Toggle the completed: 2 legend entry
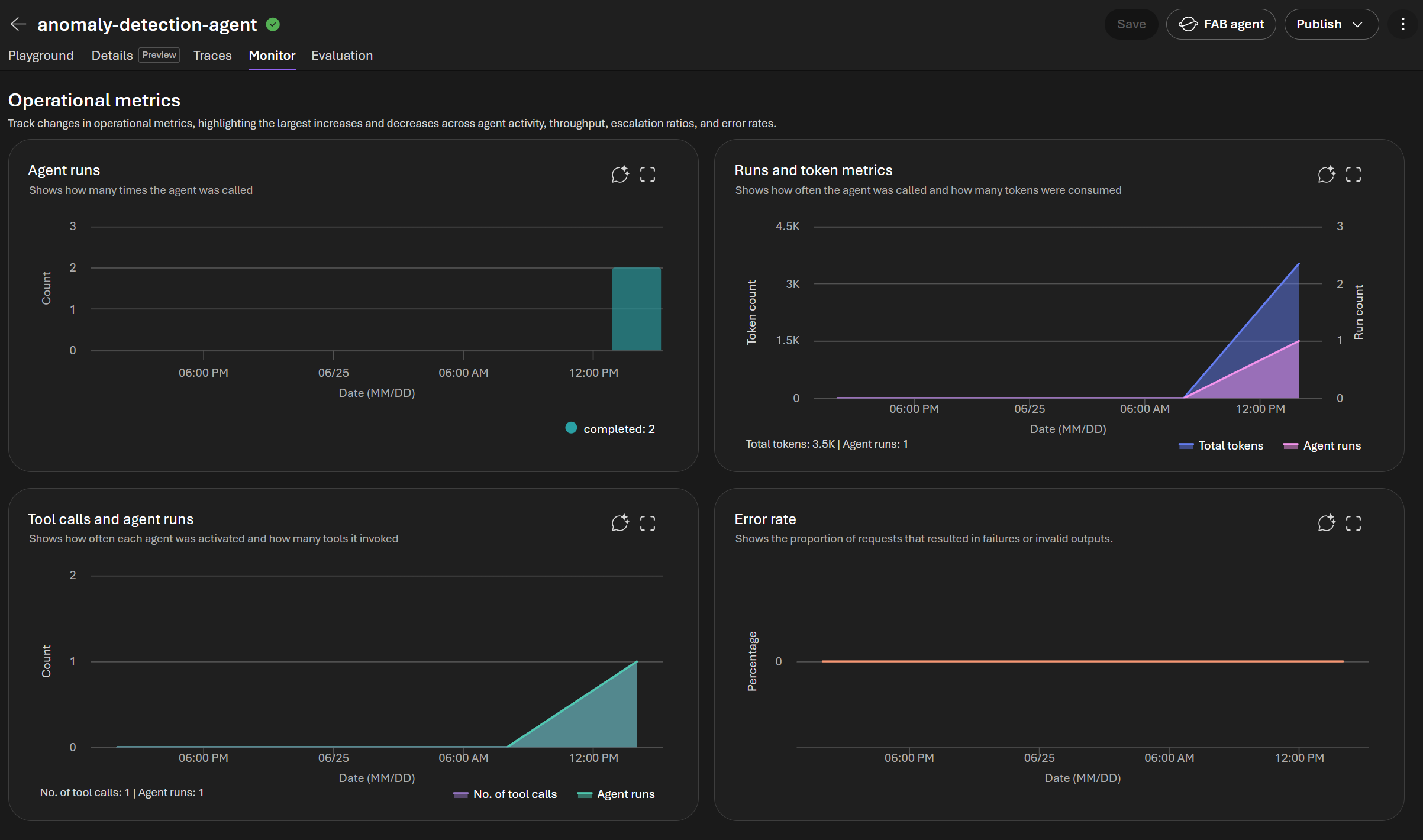This screenshot has height=840, width=1423. (x=610, y=428)
